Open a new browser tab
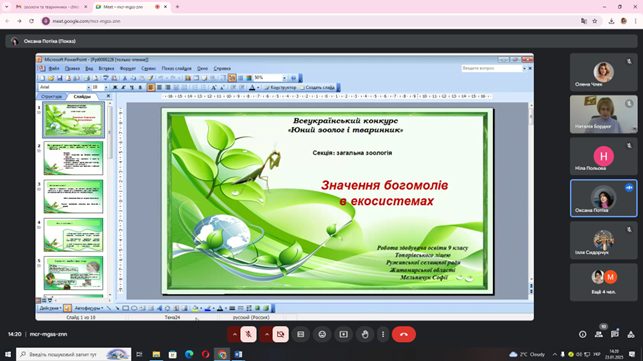This screenshot has height=361, width=643. (x=178, y=7)
